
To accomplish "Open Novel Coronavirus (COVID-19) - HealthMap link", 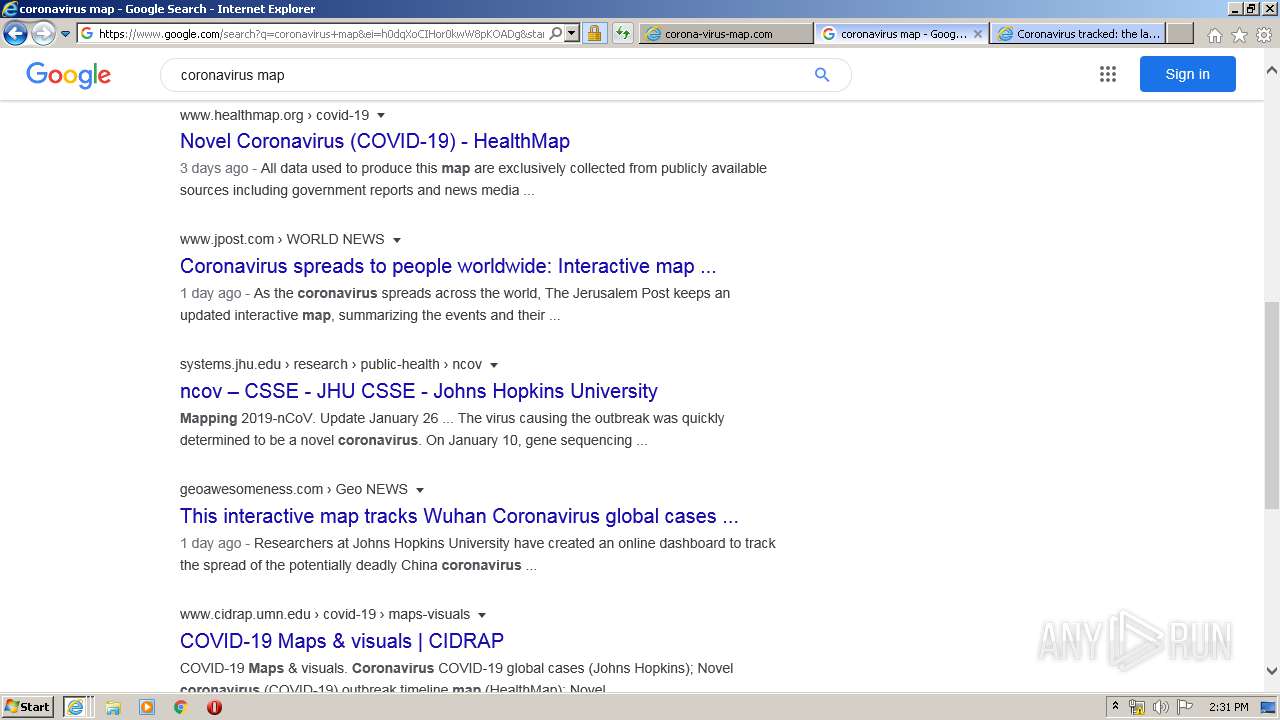I will 375,141.
